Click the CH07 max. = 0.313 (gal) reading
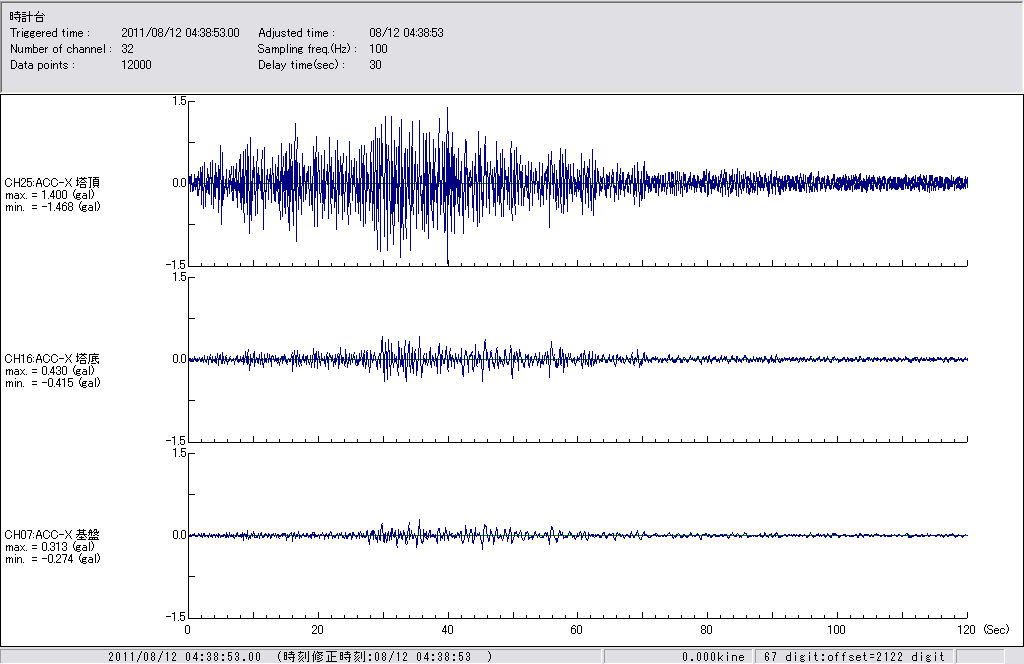 point(50,547)
